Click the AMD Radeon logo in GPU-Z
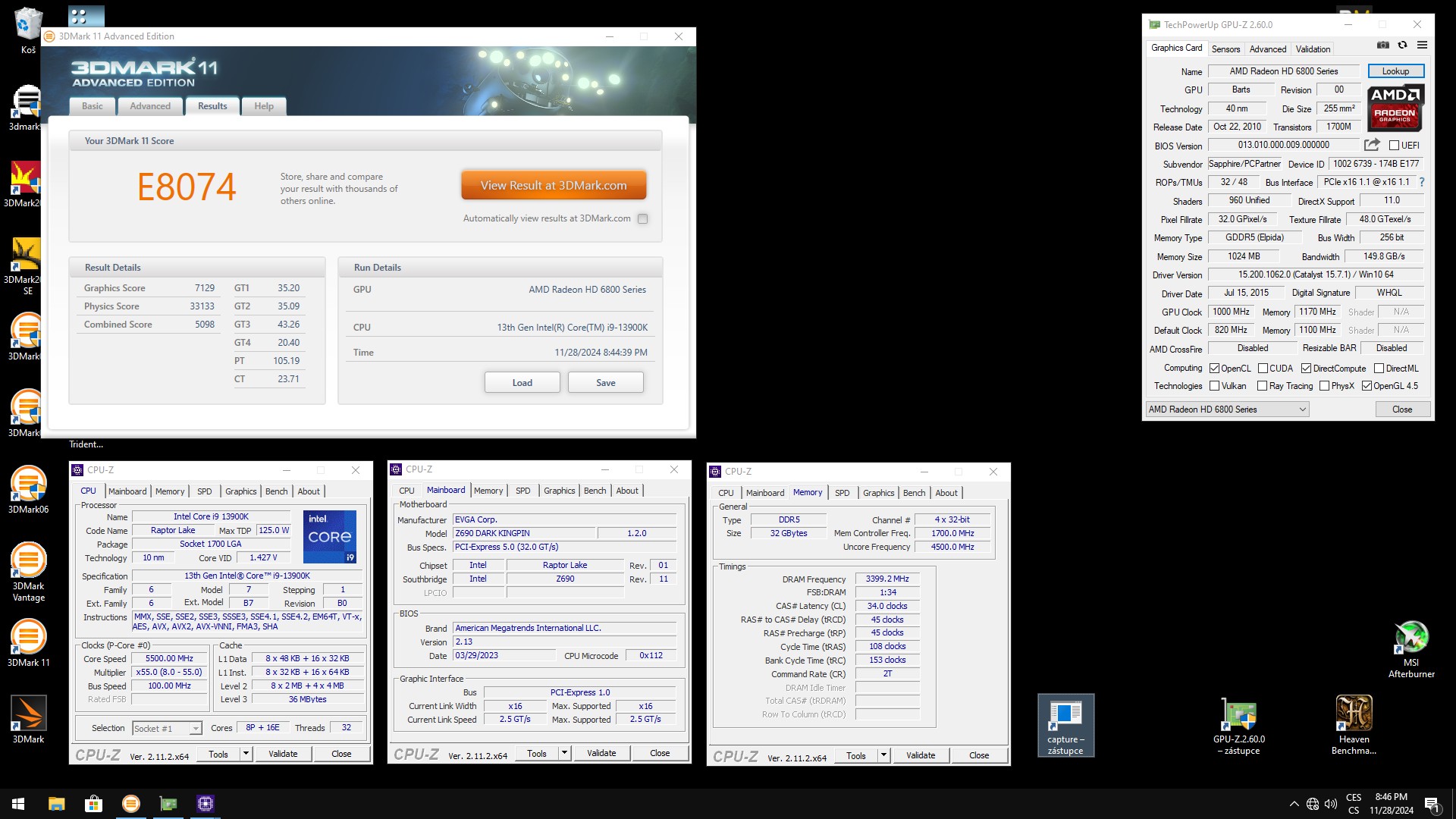The width and height of the screenshot is (1456, 819). (x=1395, y=108)
